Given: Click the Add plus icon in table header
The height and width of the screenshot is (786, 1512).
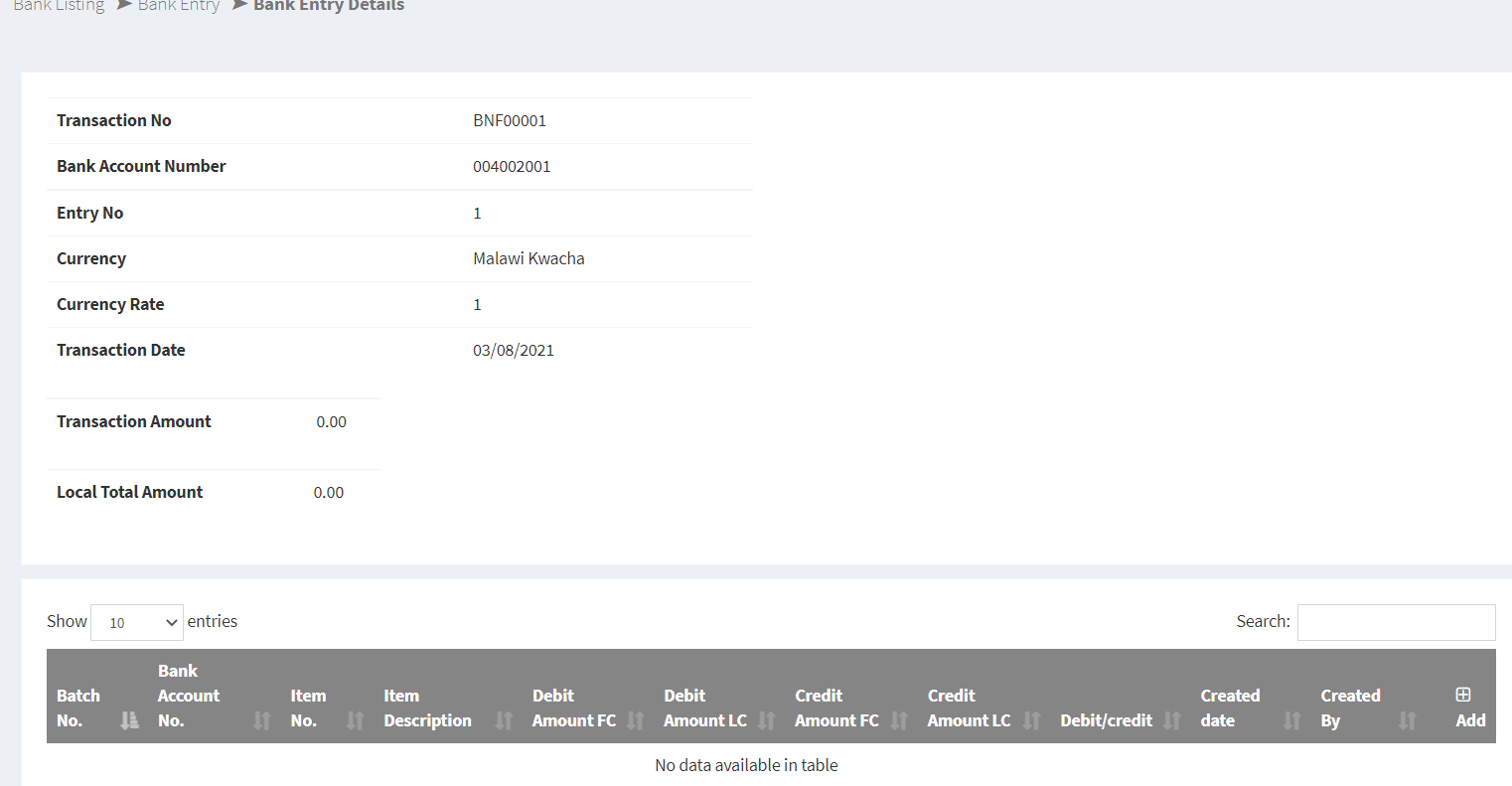Looking at the screenshot, I should pos(1462,695).
